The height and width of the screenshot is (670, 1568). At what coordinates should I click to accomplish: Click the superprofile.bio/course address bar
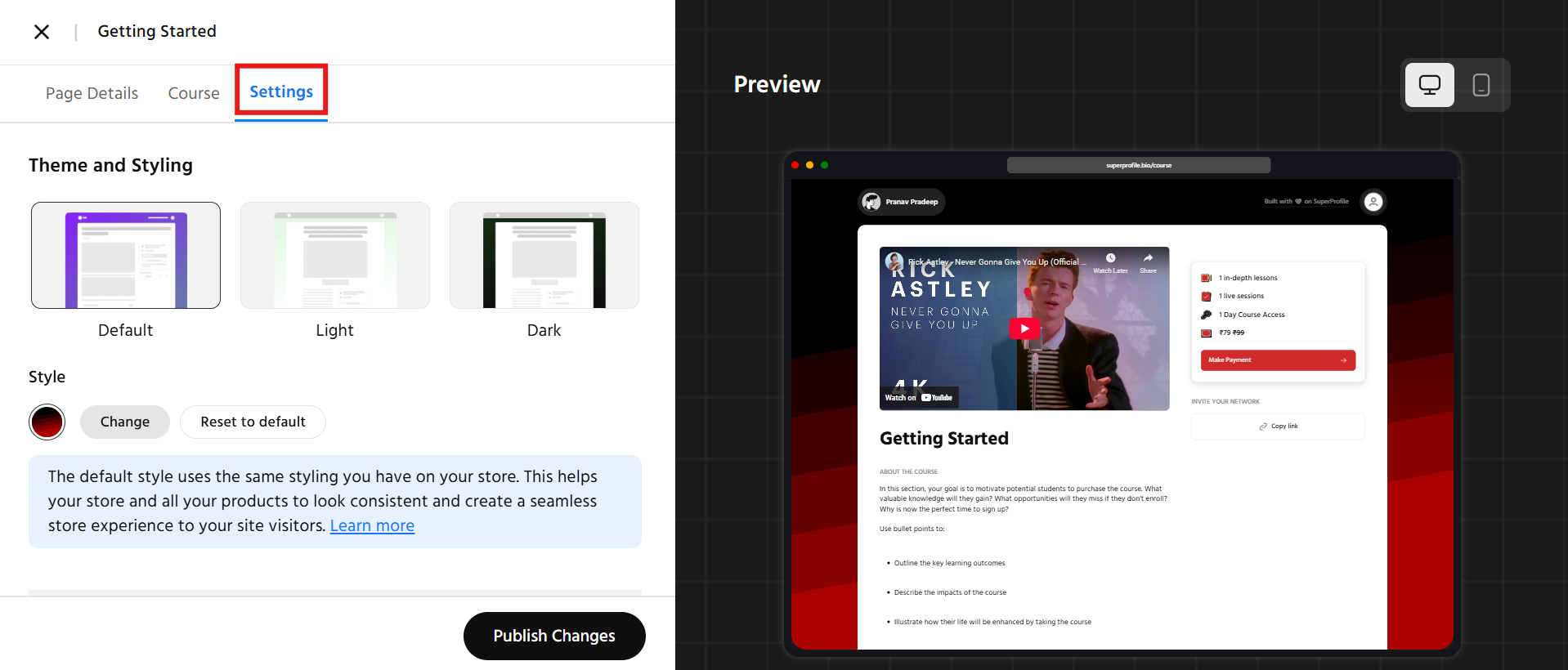click(x=1138, y=165)
